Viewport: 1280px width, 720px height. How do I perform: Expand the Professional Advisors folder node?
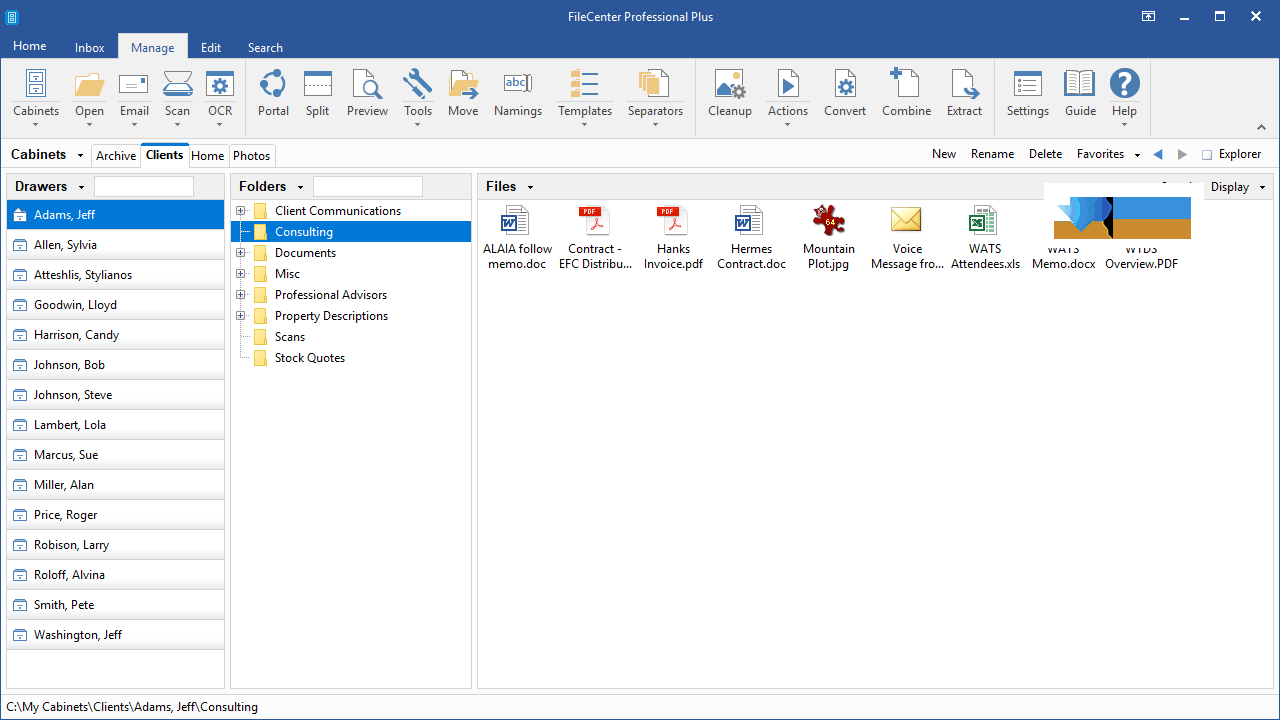240,295
